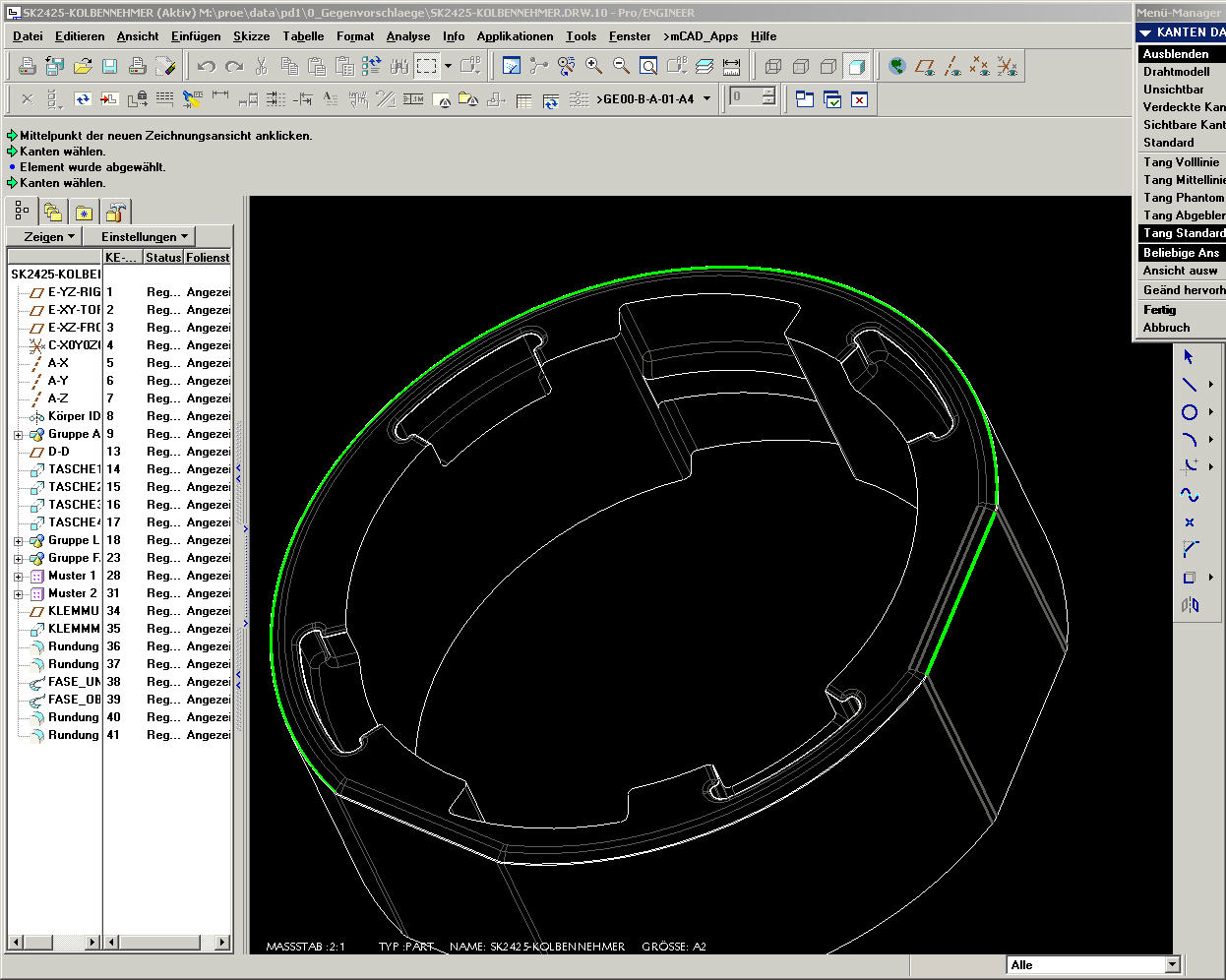The image size is (1226, 980).
Task: Select the Point sketch tool
Action: 1190,522
